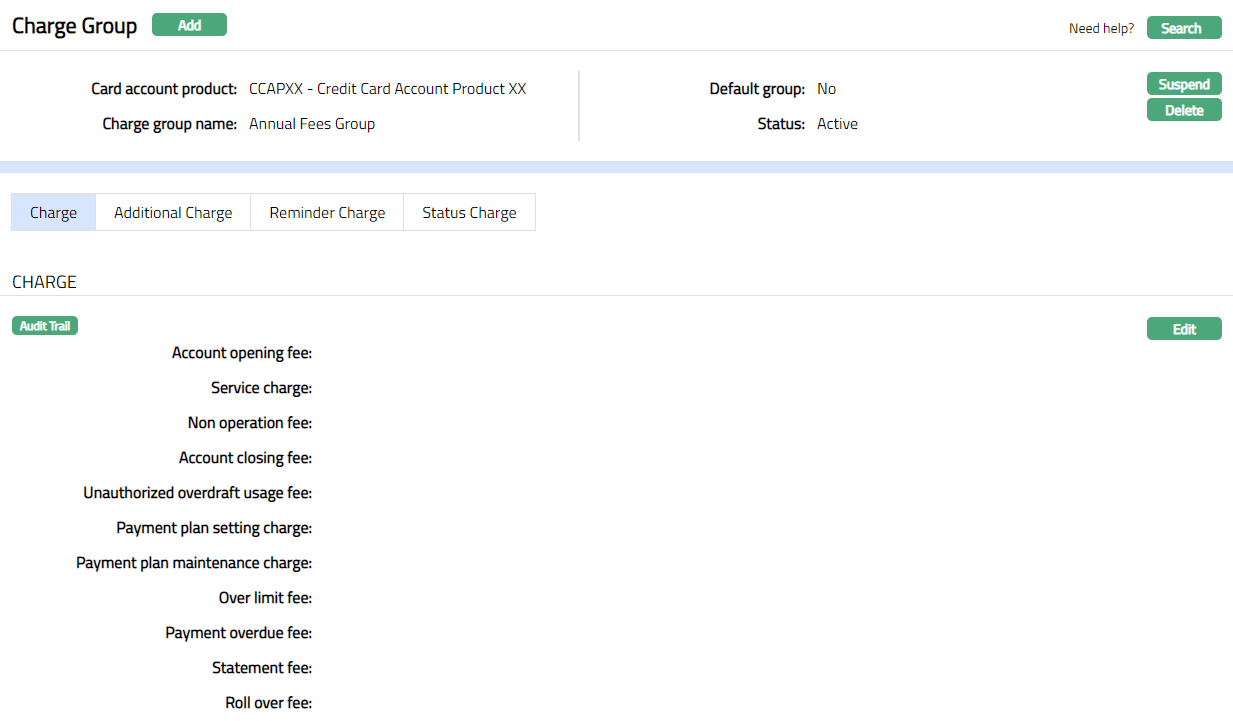The width and height of the screenshot is (1233, 721).
Task: Click the Roll over fee label
Action: click(268, 703)
